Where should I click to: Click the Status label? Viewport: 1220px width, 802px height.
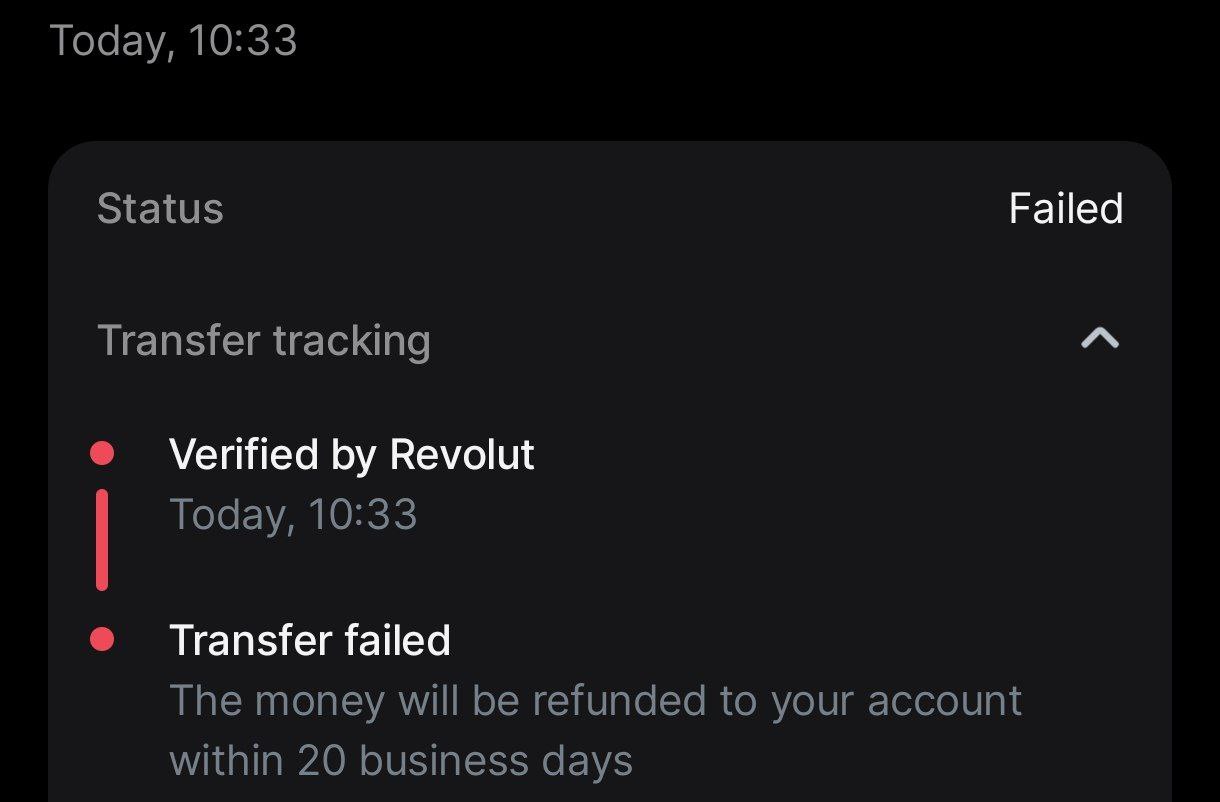point(160,209)
